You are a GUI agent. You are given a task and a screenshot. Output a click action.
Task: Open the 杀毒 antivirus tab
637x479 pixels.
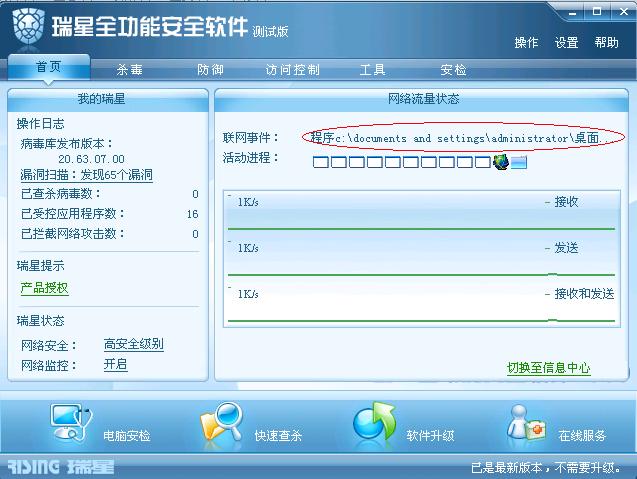(129, 69)
